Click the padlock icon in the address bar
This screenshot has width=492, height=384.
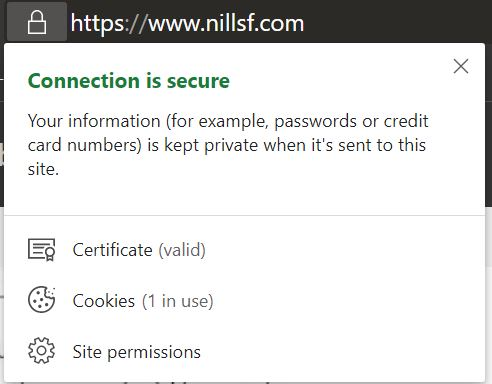coord(37,22)
